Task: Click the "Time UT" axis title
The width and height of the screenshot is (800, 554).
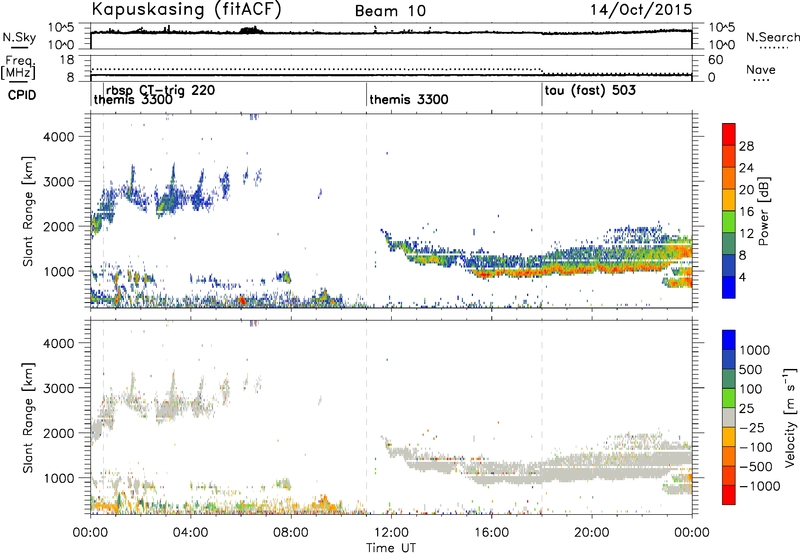Action: (x=391, y=548)
